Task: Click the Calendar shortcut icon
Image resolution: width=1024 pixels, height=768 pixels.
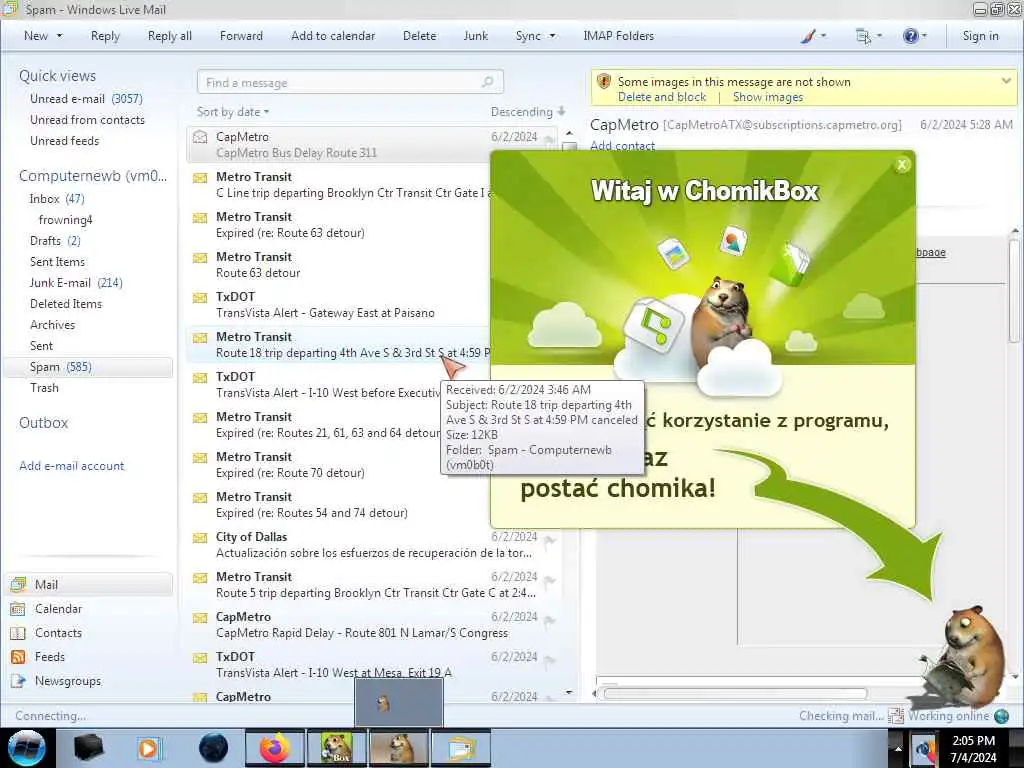Action: pos(18,609)
